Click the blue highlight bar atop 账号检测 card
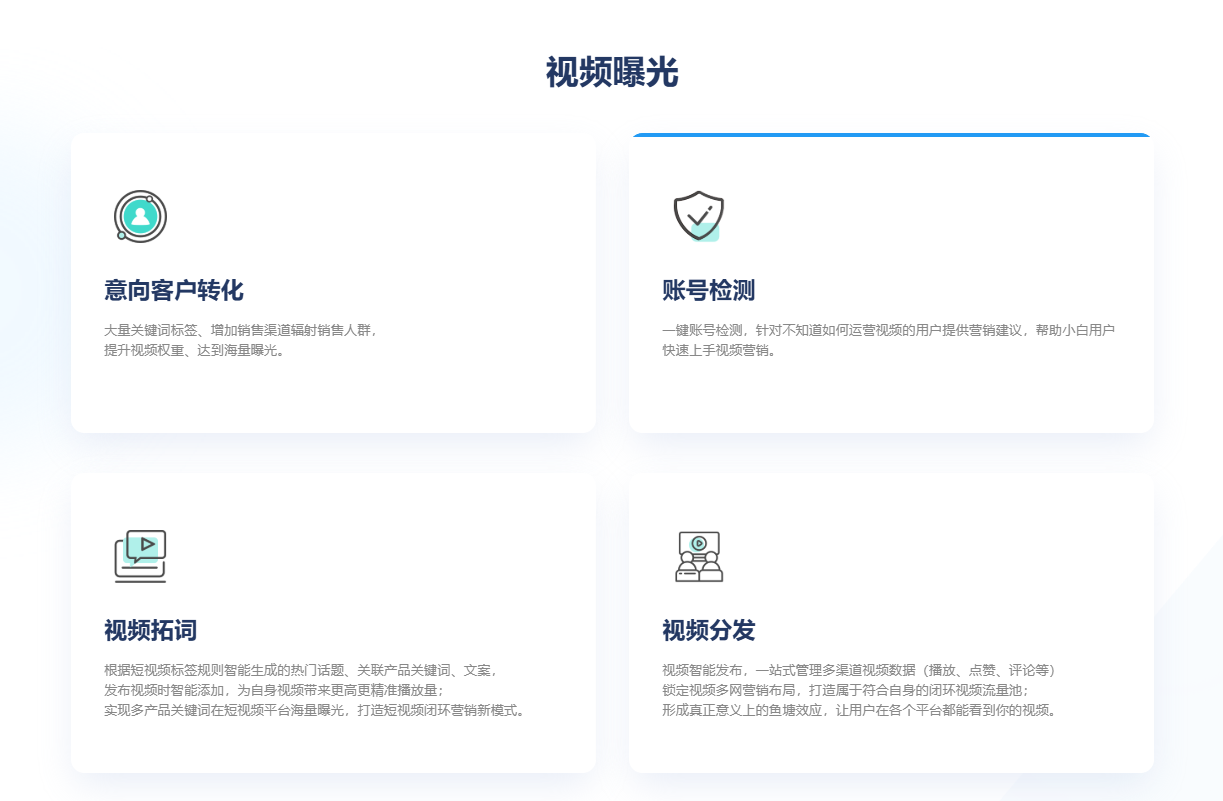Screen dimensions: 1223x801 [891, 135]
